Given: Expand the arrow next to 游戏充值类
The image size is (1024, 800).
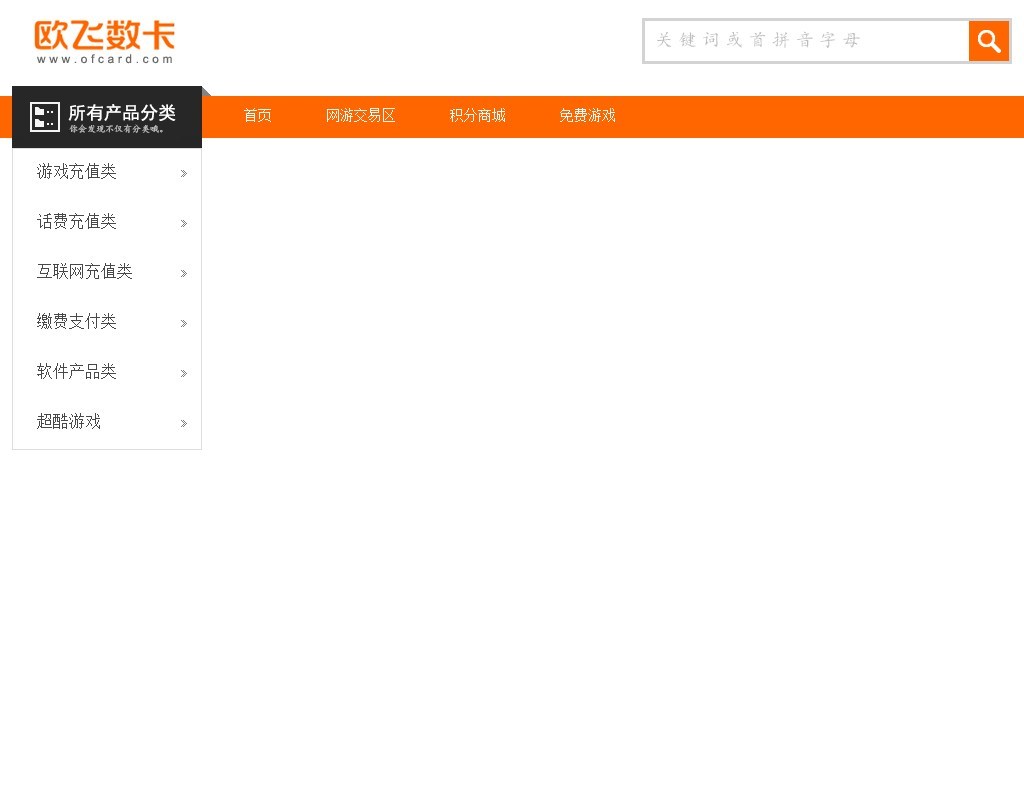Looking at the screenshot, I should 184,174.
